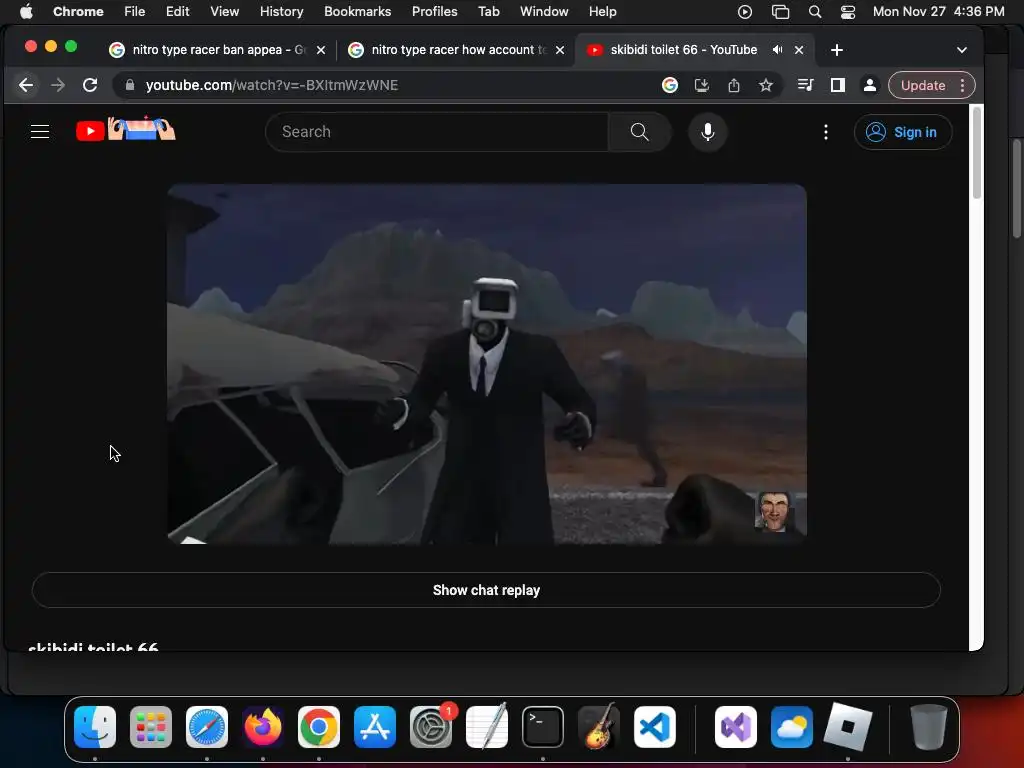Open Spotlight search in the menu bar
The image size is (1024, 768).
click(x=814, y=12)
